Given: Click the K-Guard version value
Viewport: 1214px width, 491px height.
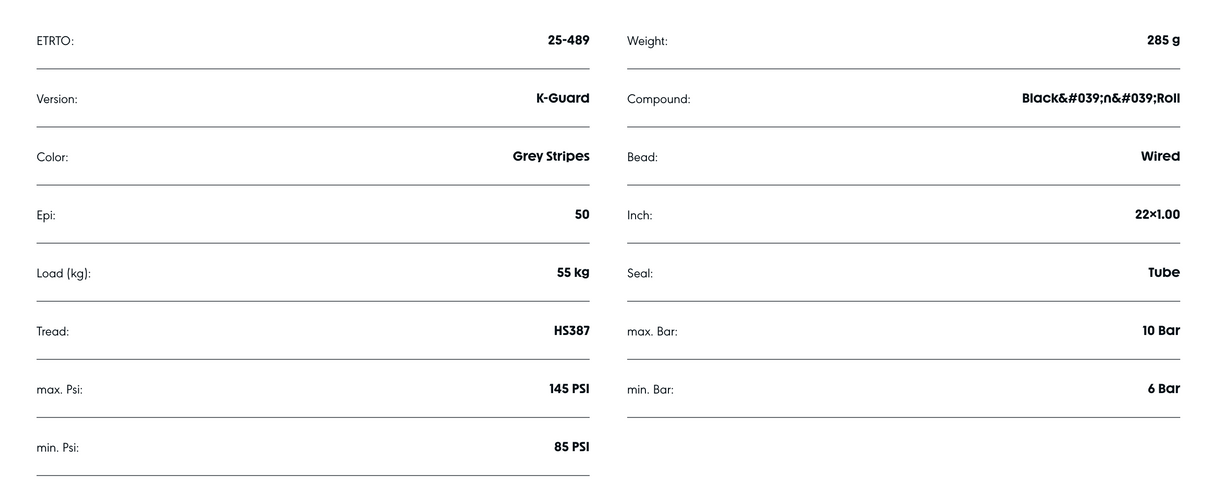Looking at the screenshot, I should pyautogui.click(x=563, y=99).
